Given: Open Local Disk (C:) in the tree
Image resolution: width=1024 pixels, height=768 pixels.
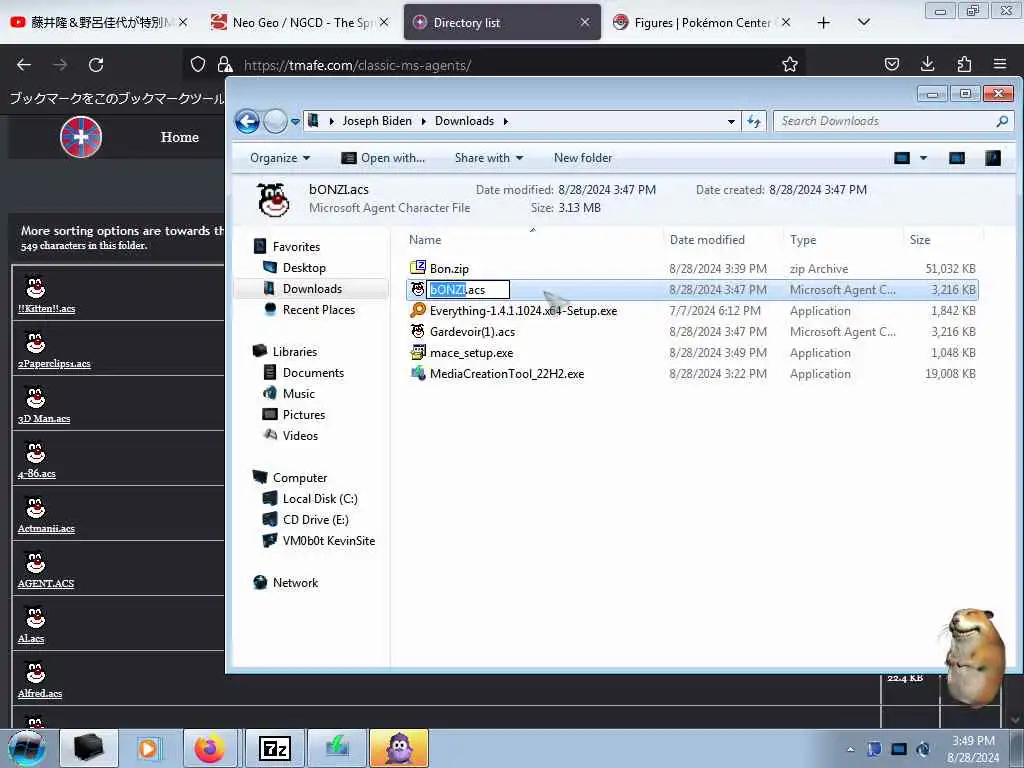Looking at the screenshot, I should click(x=319, y=498).
